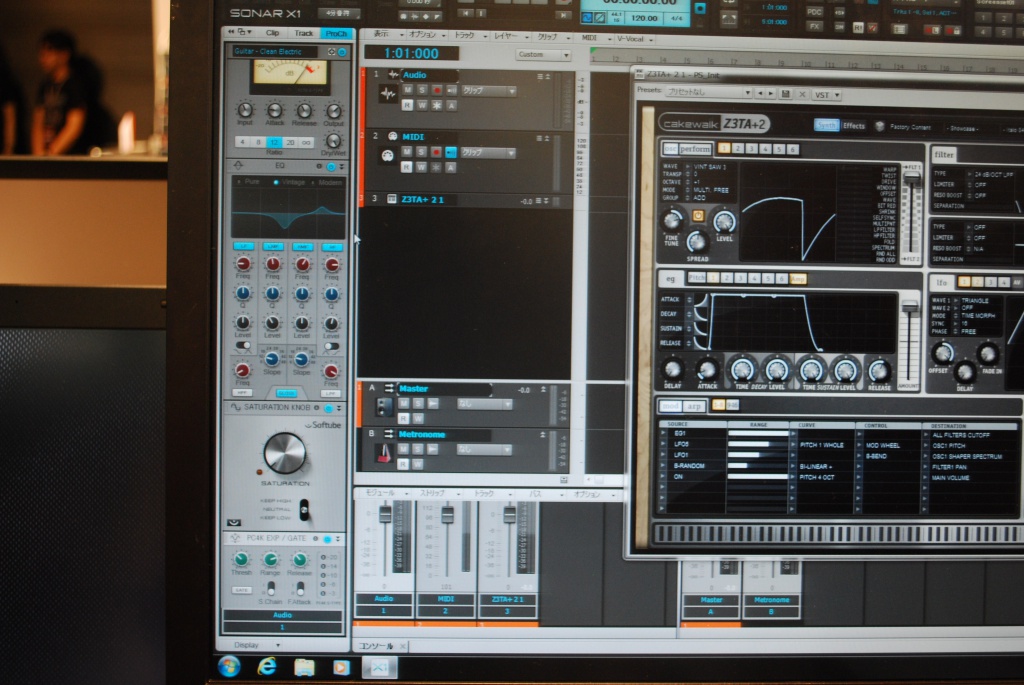
Task: Open the Display dropdown in the Inspector
Action: [x=257, y=645]
